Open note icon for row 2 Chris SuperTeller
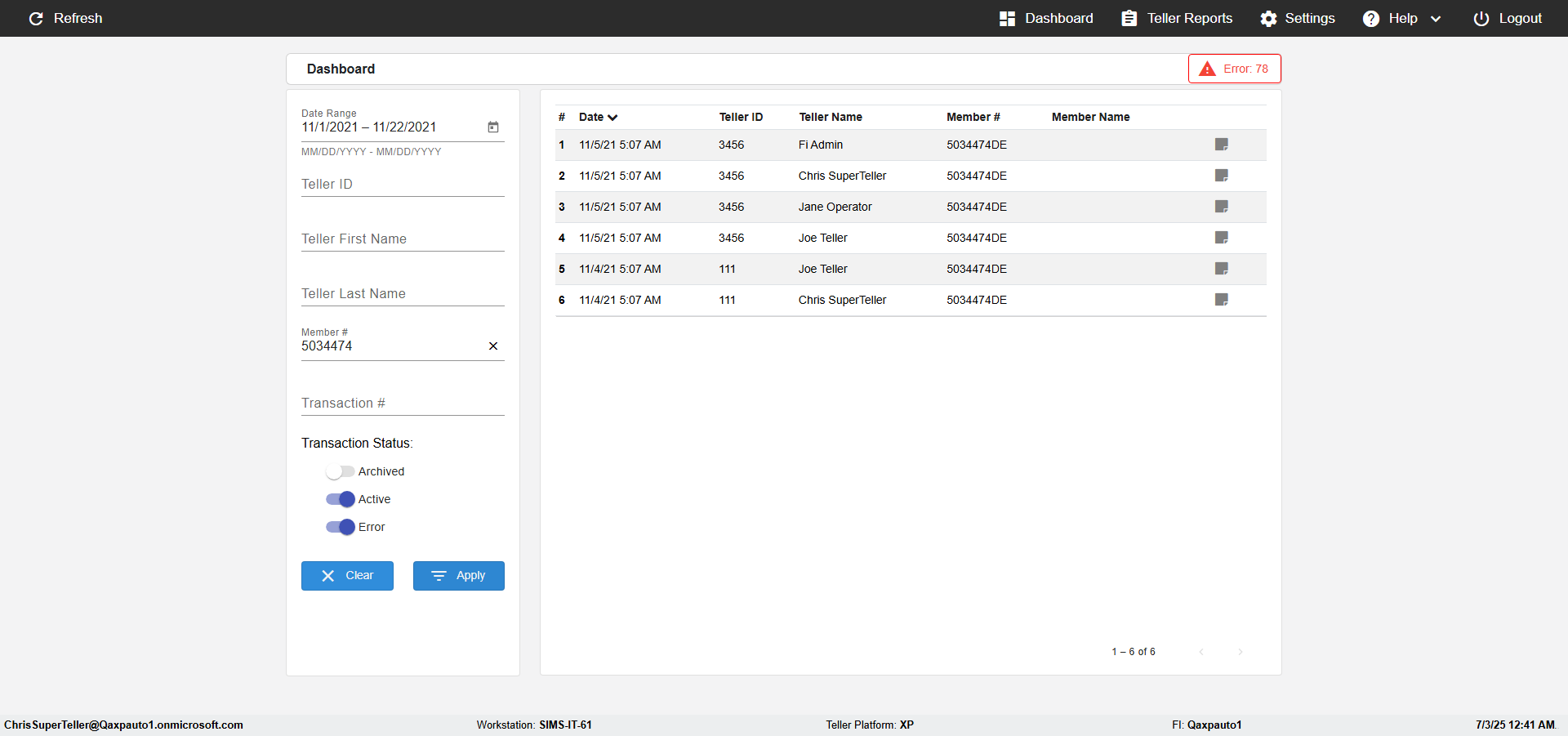 coord(1222,176)
